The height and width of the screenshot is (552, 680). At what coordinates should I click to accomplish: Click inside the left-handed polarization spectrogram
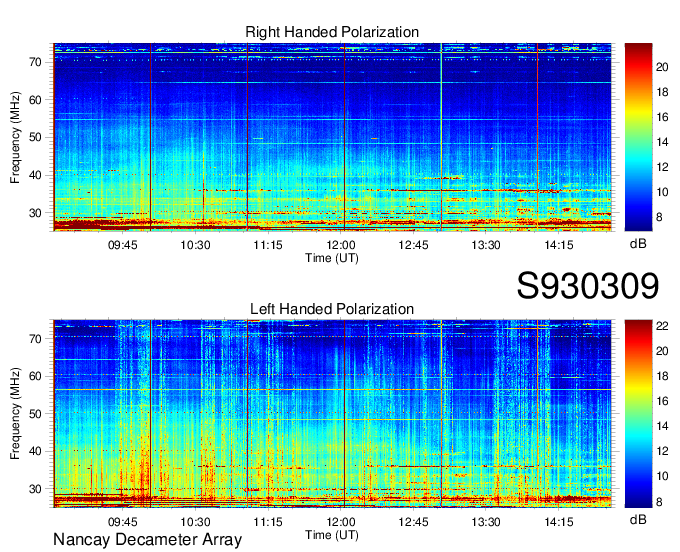[x=332, y=414]
